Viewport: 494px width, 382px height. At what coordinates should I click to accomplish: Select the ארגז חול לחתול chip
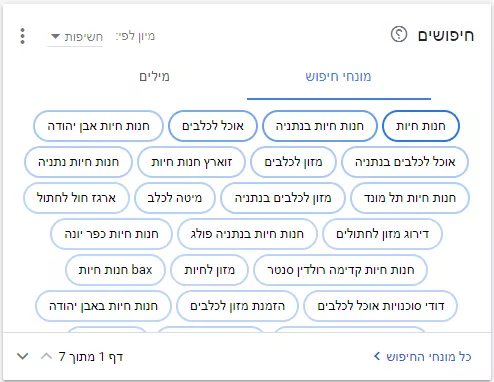pos(76,198)
